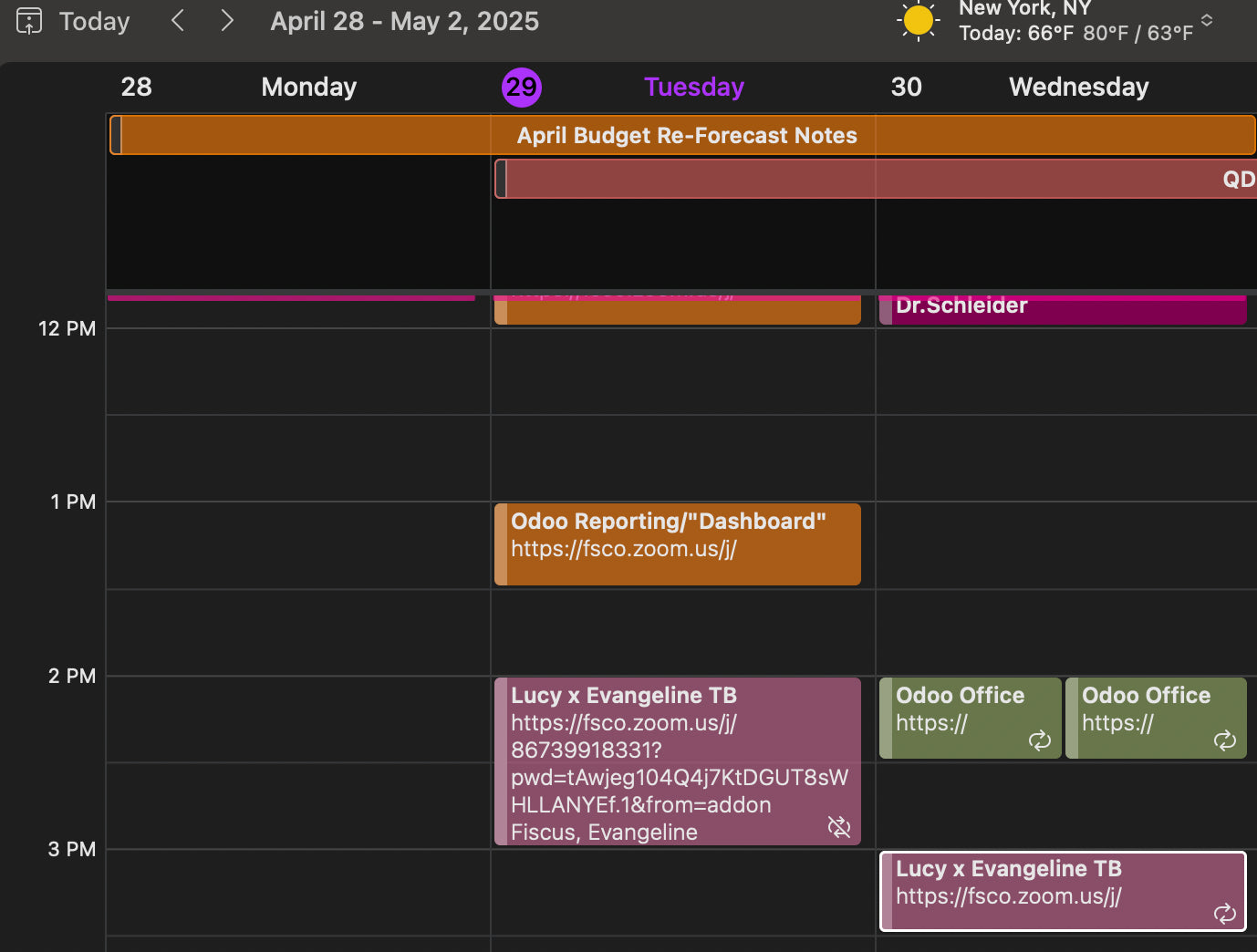The width and height of the screenshot is (1257, 952).
Task: Open the zoom link in Odoo Reporting event
Action: [624, 549]
